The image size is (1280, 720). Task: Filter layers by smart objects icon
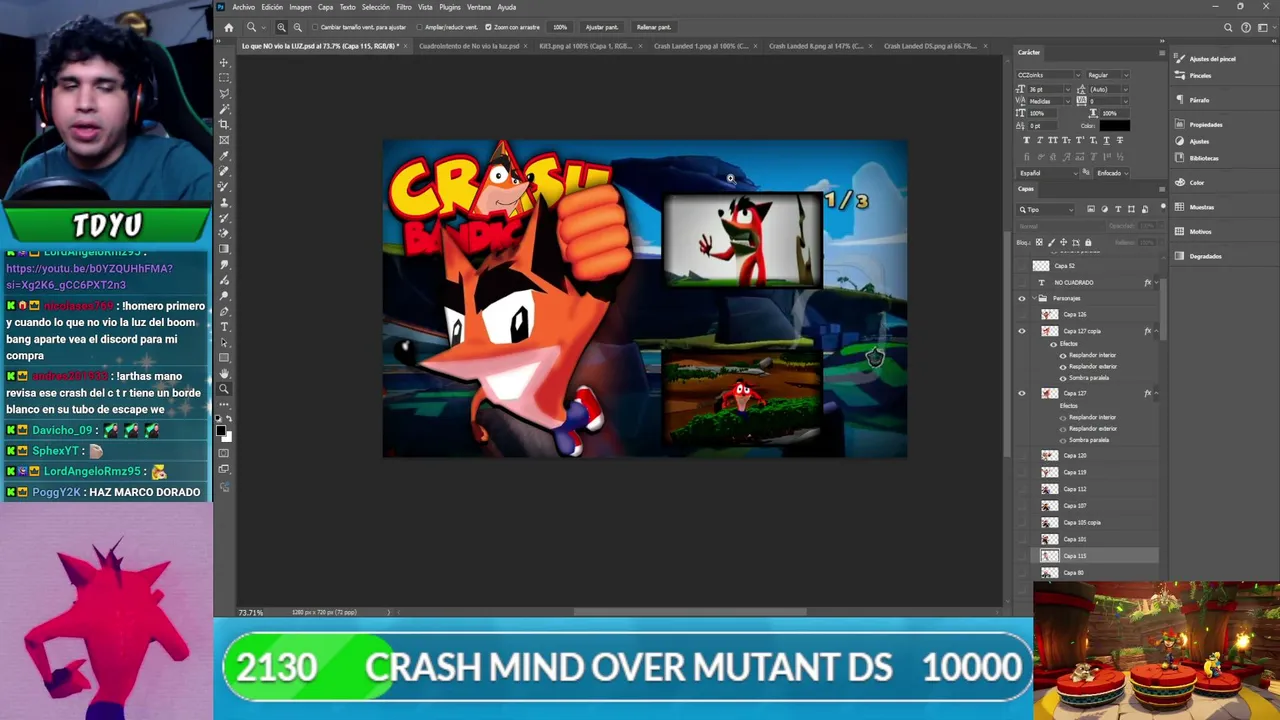point(1143,209)
